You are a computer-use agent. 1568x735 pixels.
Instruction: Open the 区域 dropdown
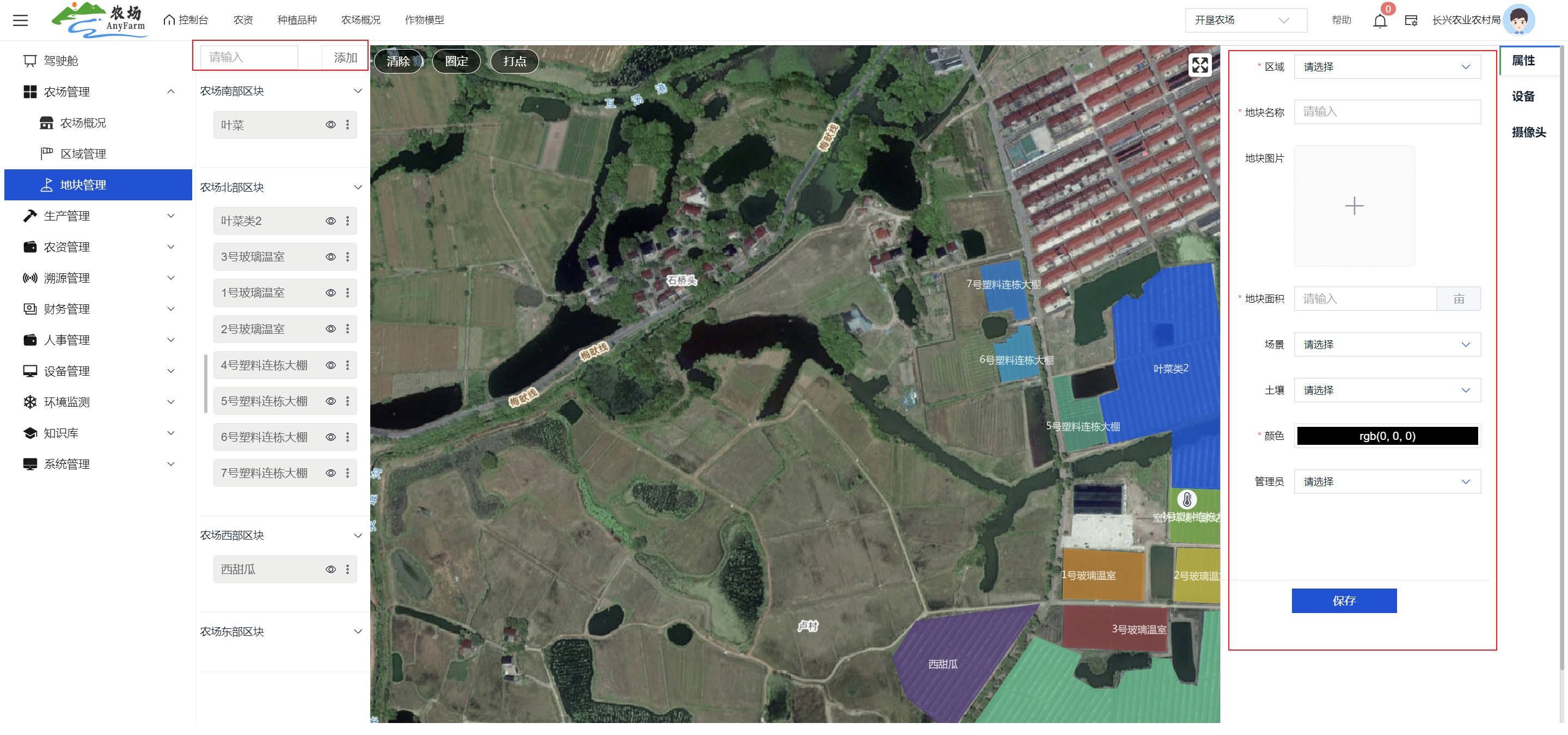click(x=1387, y=67)
